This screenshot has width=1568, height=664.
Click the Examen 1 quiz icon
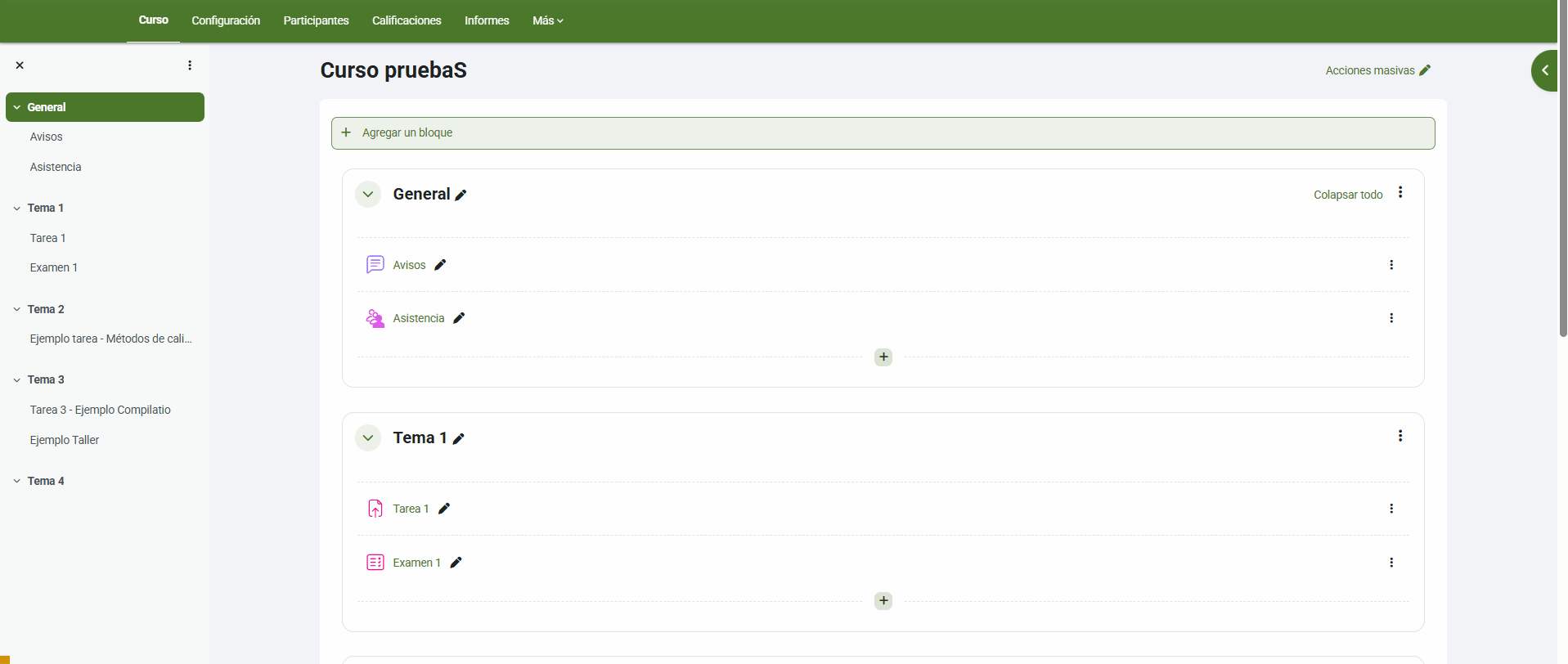[x=375, y=563]
